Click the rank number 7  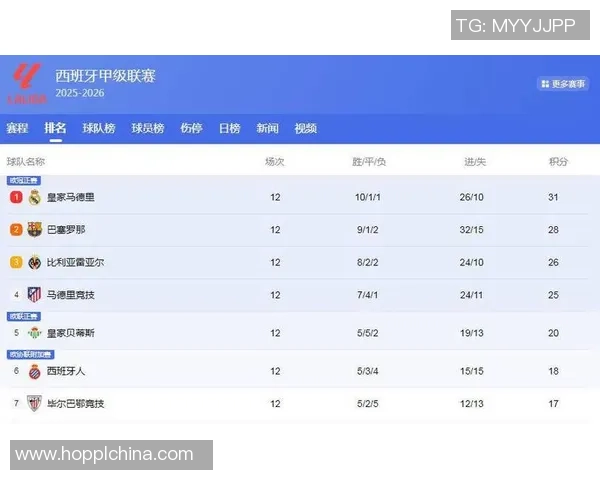click(16, 403)
